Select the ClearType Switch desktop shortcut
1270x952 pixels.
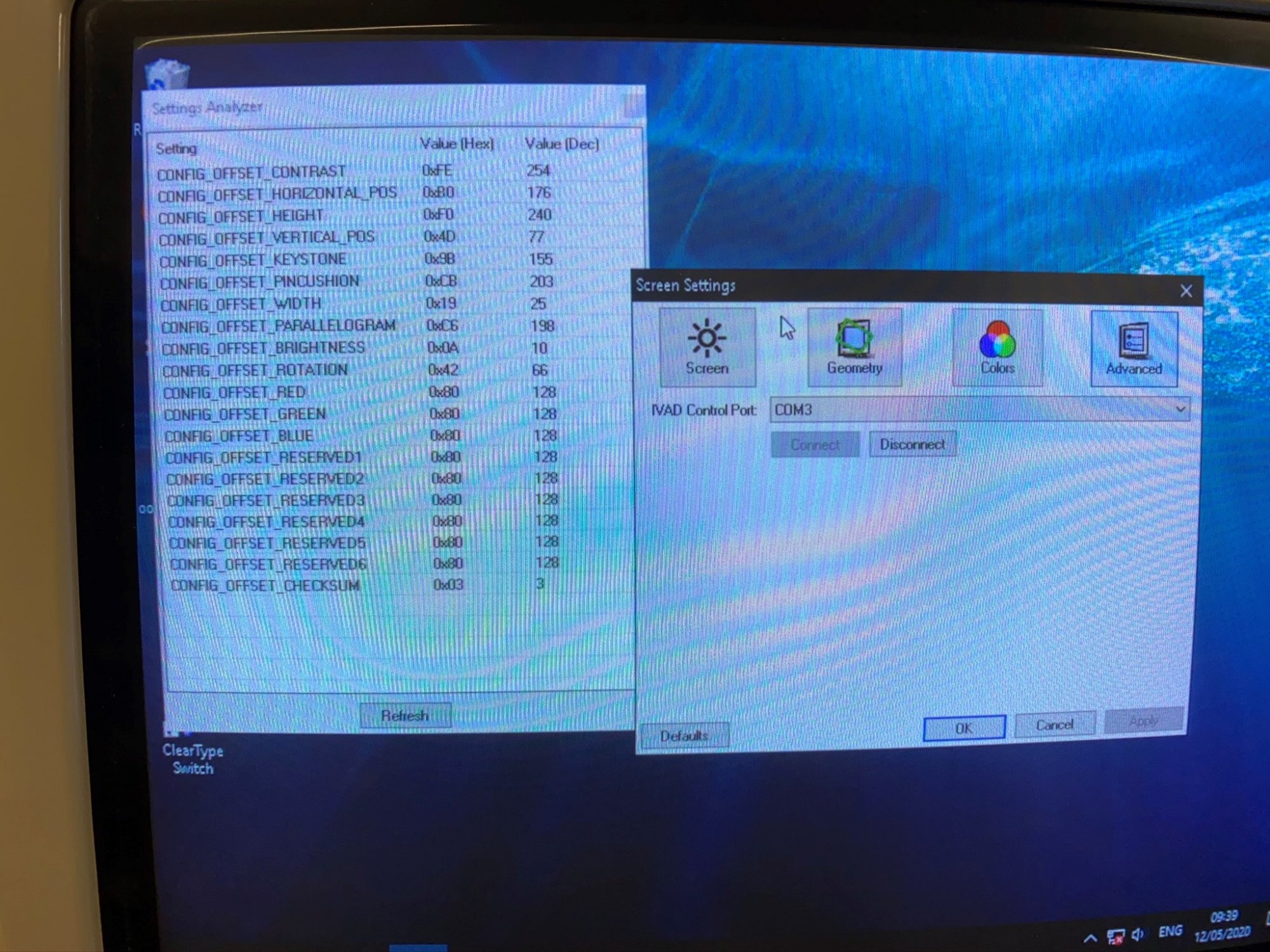pos(192,758)
